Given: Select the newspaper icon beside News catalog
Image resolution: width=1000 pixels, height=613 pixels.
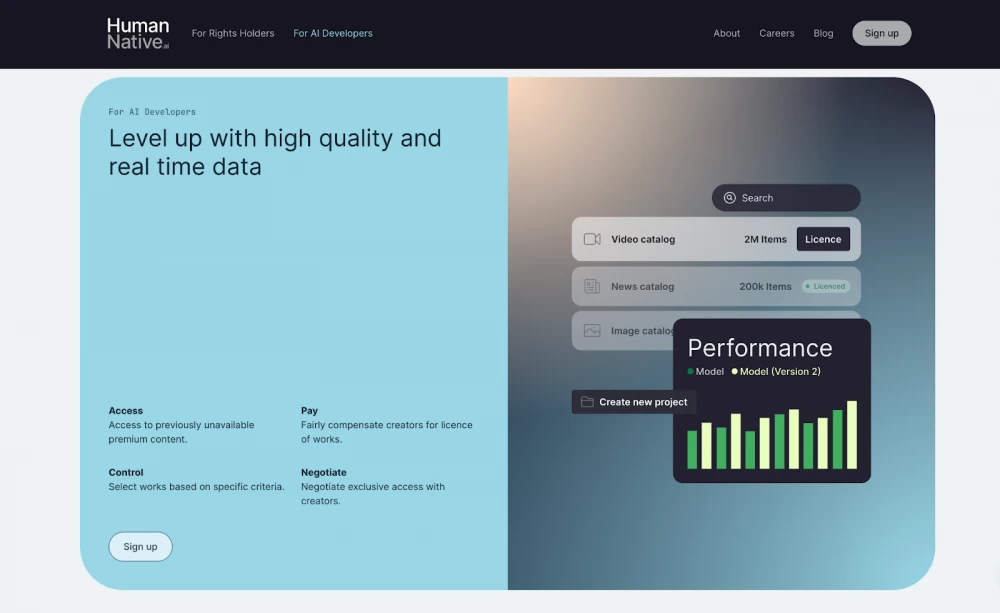Looking at the screenshot, I should [592, 286].
